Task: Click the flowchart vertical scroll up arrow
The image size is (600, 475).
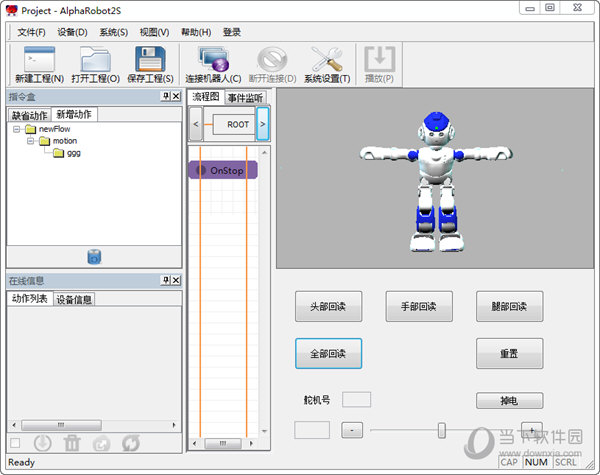Action: coord(264,152)
